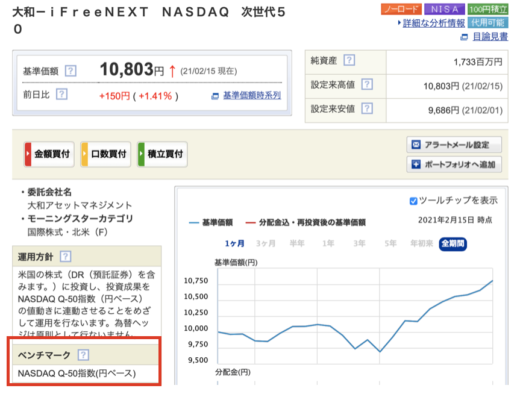Click the +150円 change value

(x=114, y=96)
